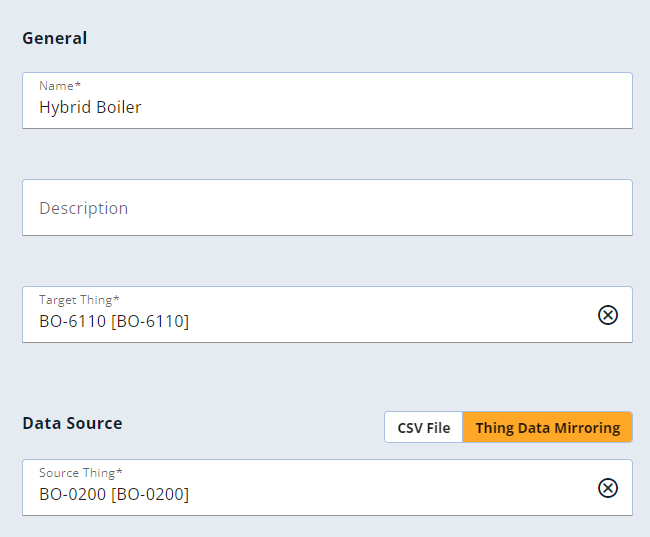Click empty area right of Hybrid Boiler
Image resolution: width=650 pixels, height=537 pixels.
(386, 107)
